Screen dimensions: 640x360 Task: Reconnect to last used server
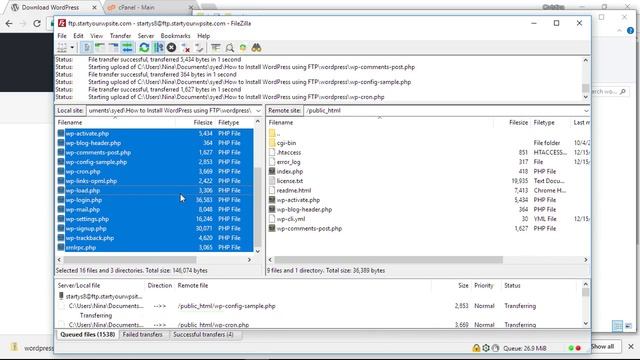click(x=199, y=48)
